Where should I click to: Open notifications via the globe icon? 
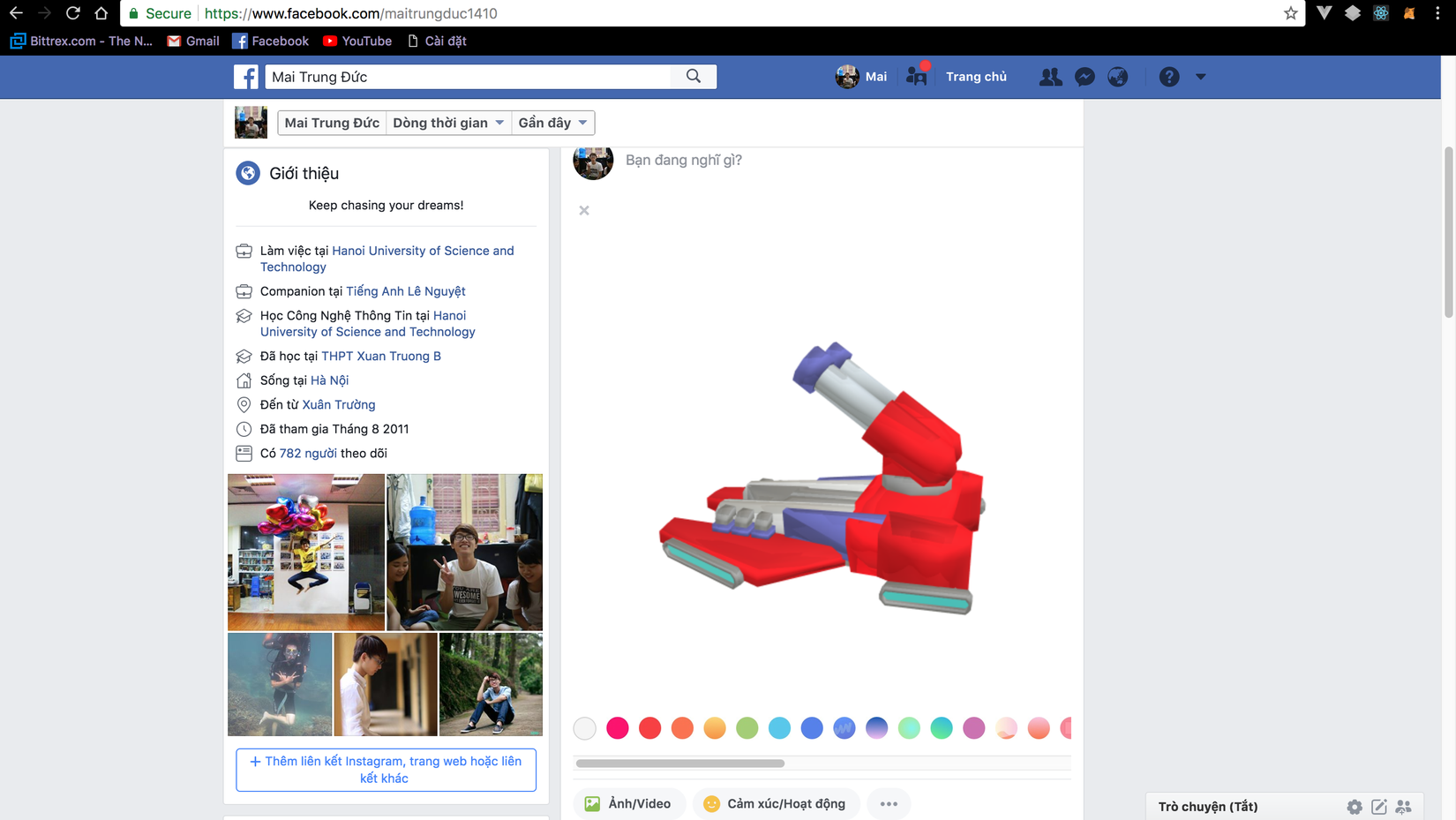tap(1117, 77)
